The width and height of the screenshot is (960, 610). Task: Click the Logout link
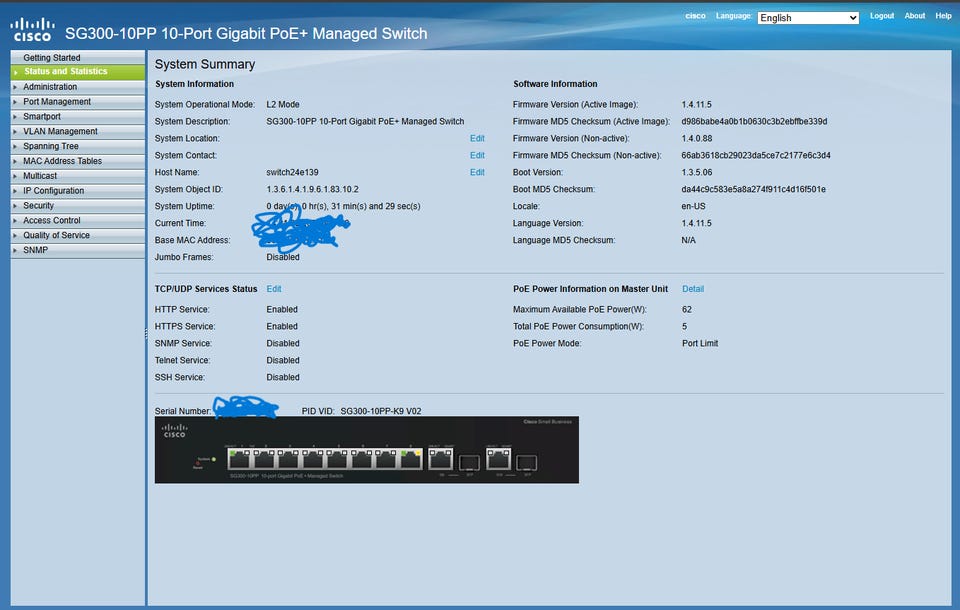pos(882,16)
